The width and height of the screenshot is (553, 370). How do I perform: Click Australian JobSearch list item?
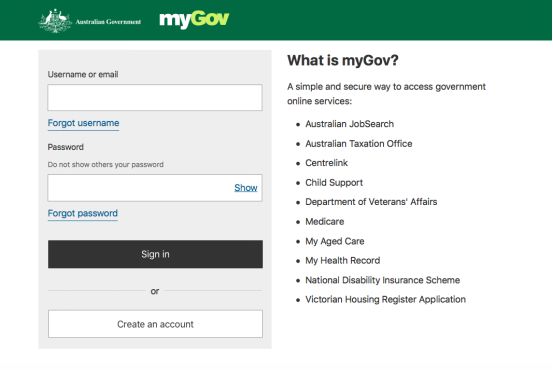(350, 124)
